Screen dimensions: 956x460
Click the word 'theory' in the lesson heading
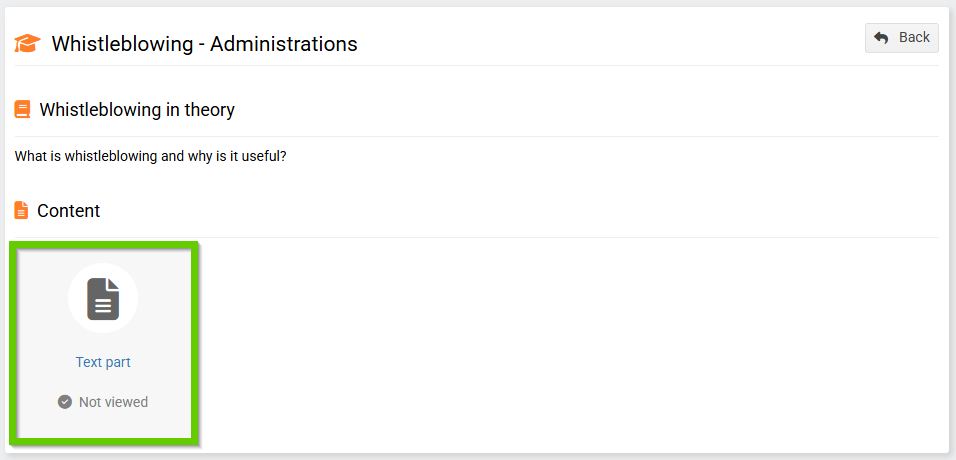(208, 110)
